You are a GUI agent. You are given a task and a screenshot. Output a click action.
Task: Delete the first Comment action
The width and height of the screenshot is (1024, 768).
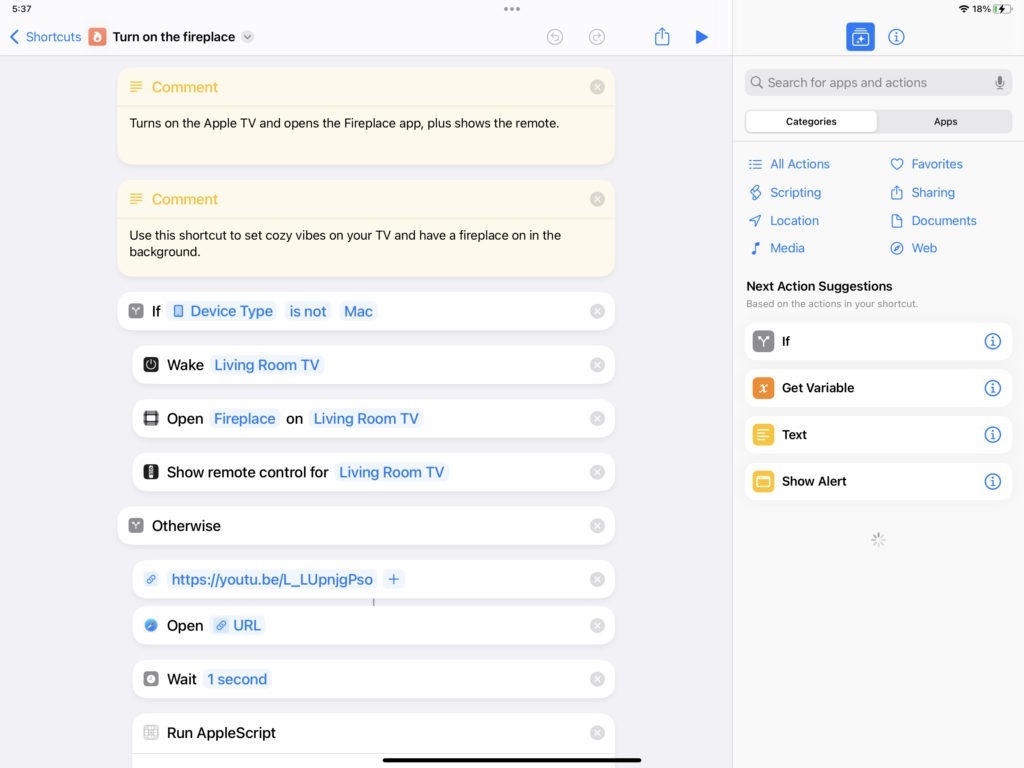click(597, 88)
